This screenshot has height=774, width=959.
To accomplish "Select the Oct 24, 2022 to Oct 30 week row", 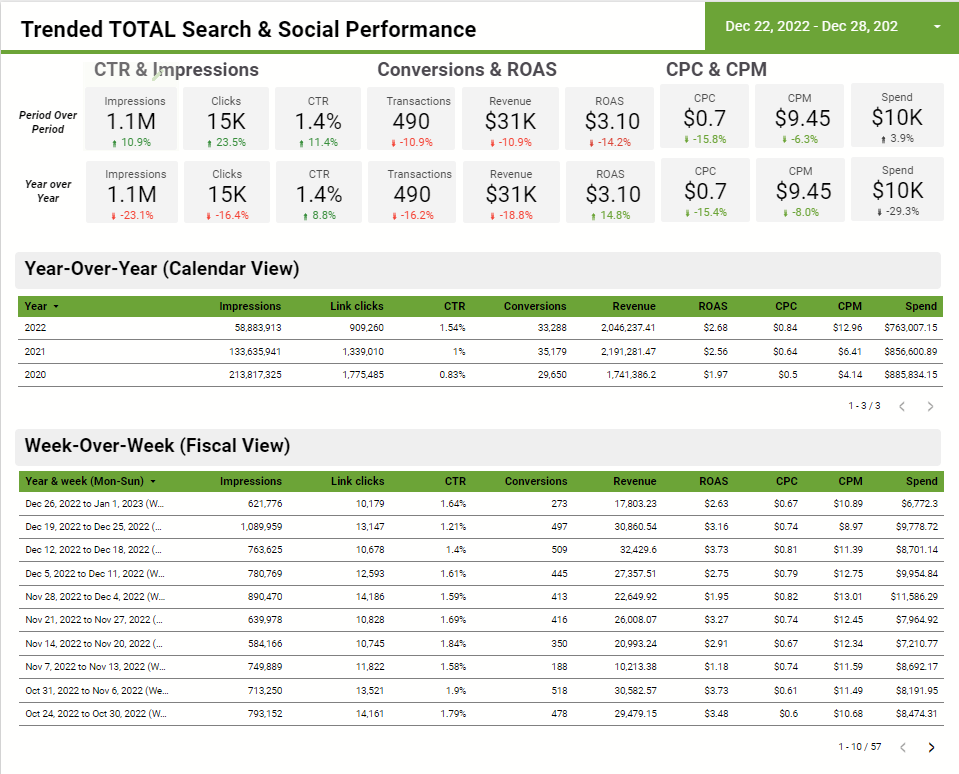I will [481, 714].
